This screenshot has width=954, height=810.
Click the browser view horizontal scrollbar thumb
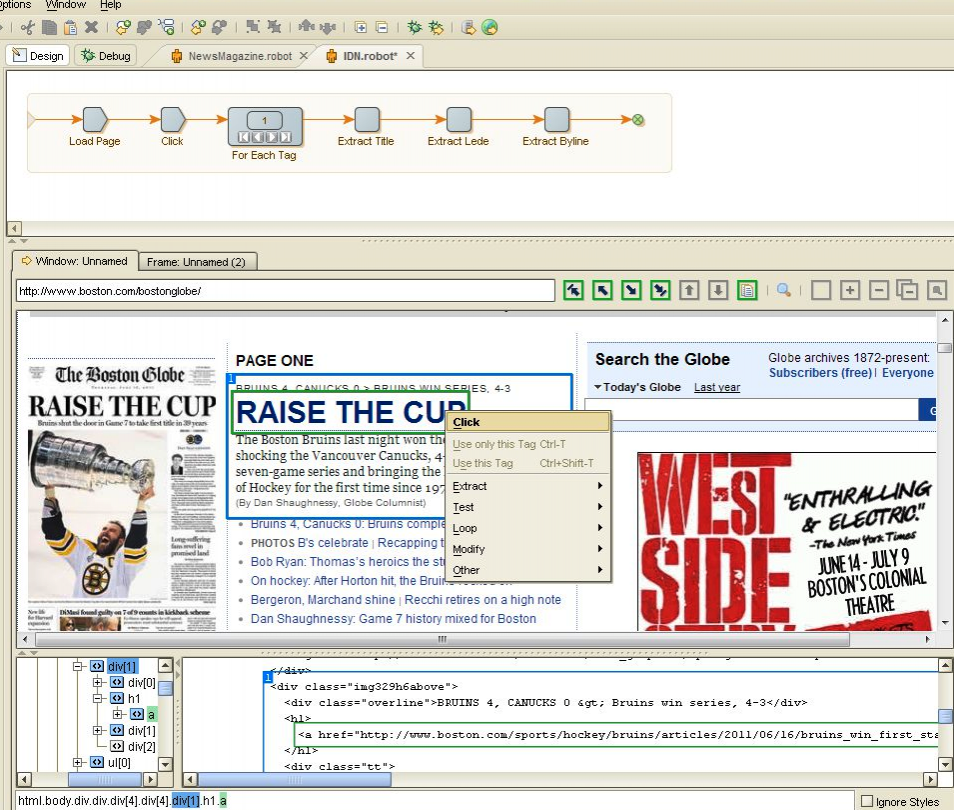pyautogui.click(x=442, y=639)
